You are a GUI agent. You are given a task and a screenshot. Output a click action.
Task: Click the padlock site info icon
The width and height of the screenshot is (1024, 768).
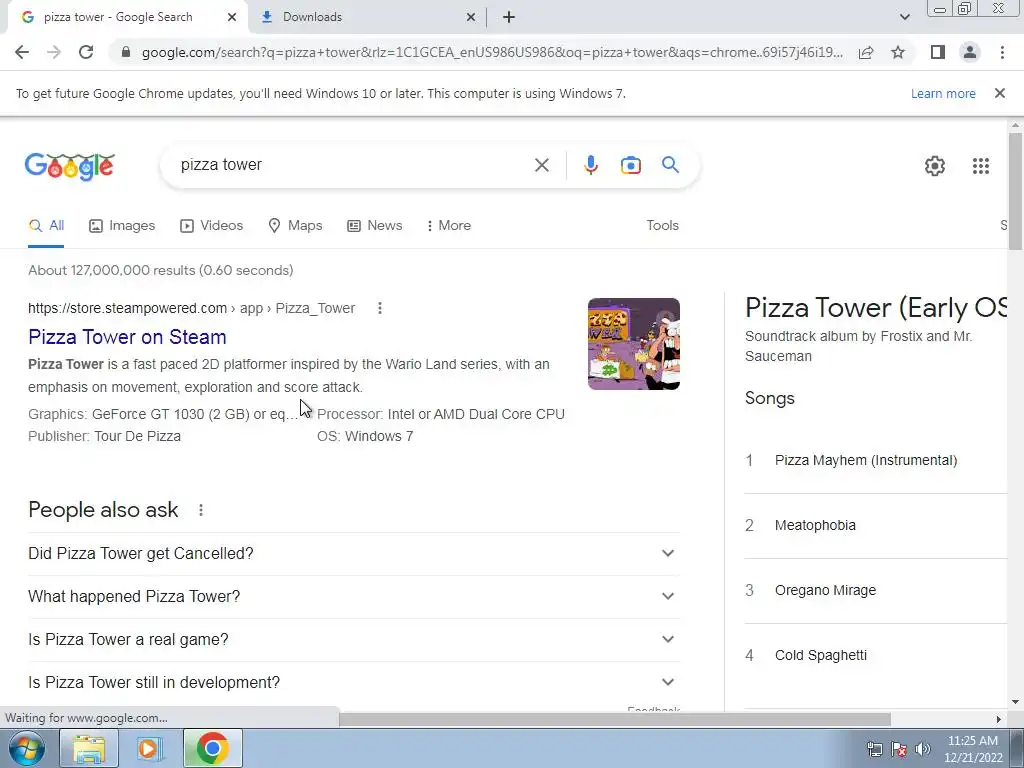[126, 52]
